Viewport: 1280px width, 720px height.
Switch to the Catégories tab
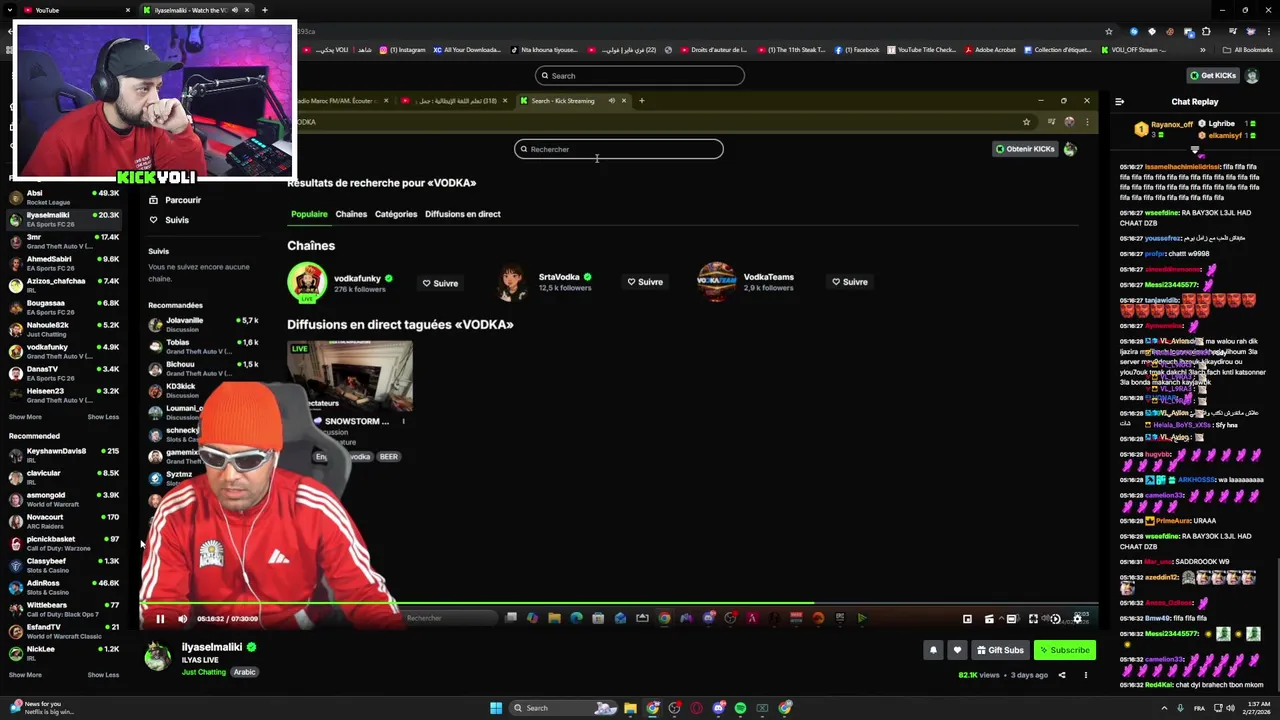pyautogui.click(x=396, y=214)
